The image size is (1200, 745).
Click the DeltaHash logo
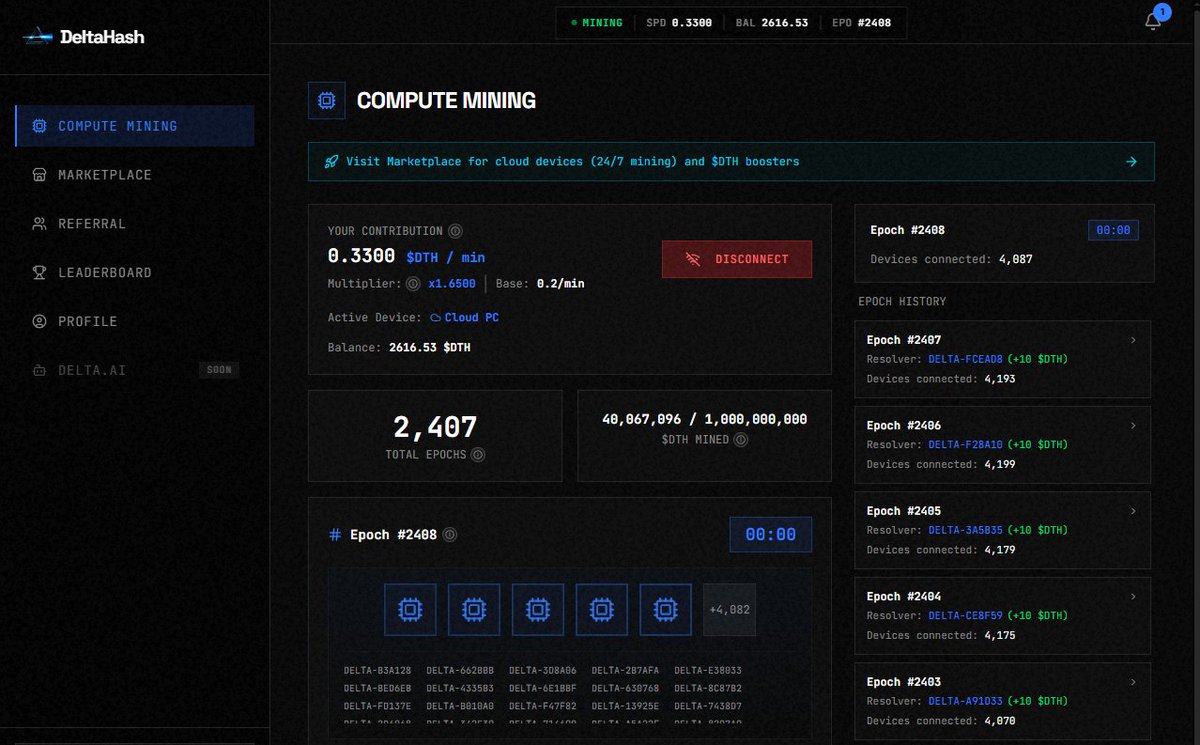pos(84,37)
